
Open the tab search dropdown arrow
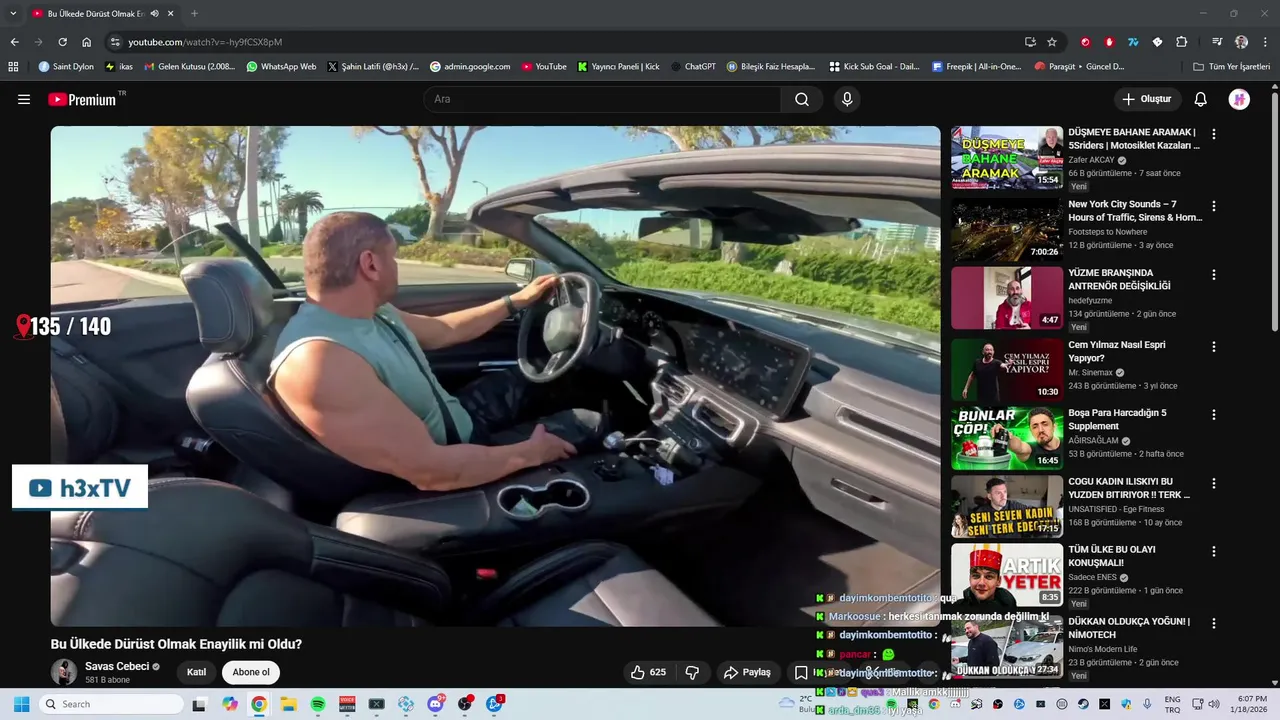click(x=13, y=13)
